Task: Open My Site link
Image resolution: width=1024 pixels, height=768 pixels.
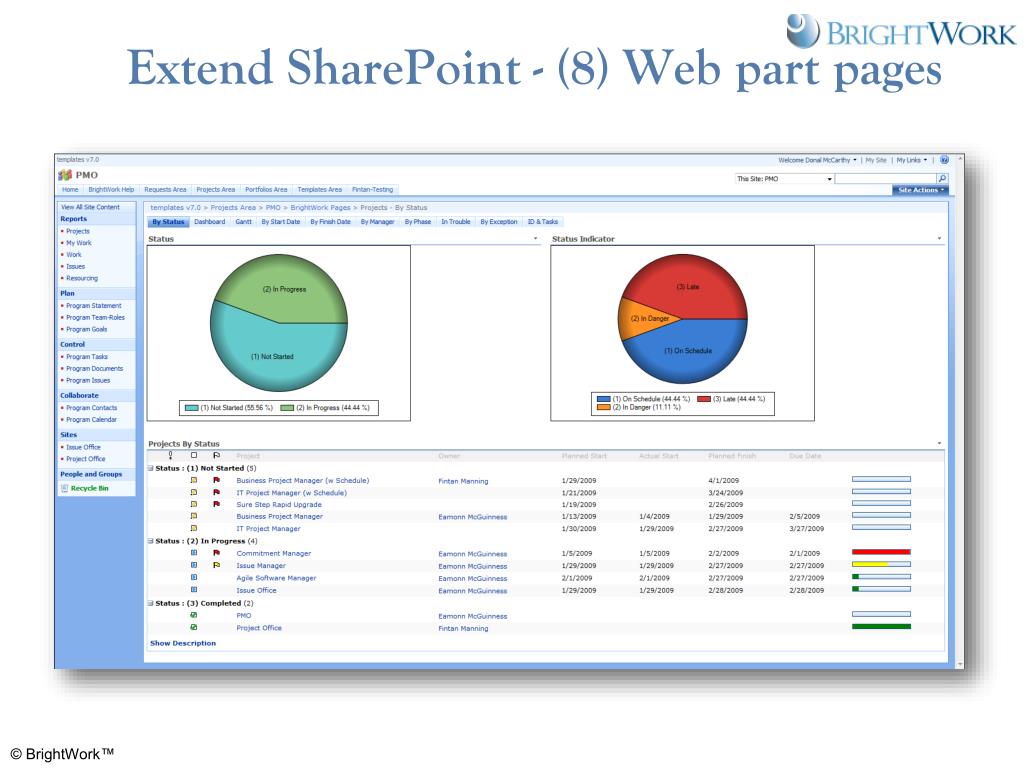Action: tap(876, 160)
